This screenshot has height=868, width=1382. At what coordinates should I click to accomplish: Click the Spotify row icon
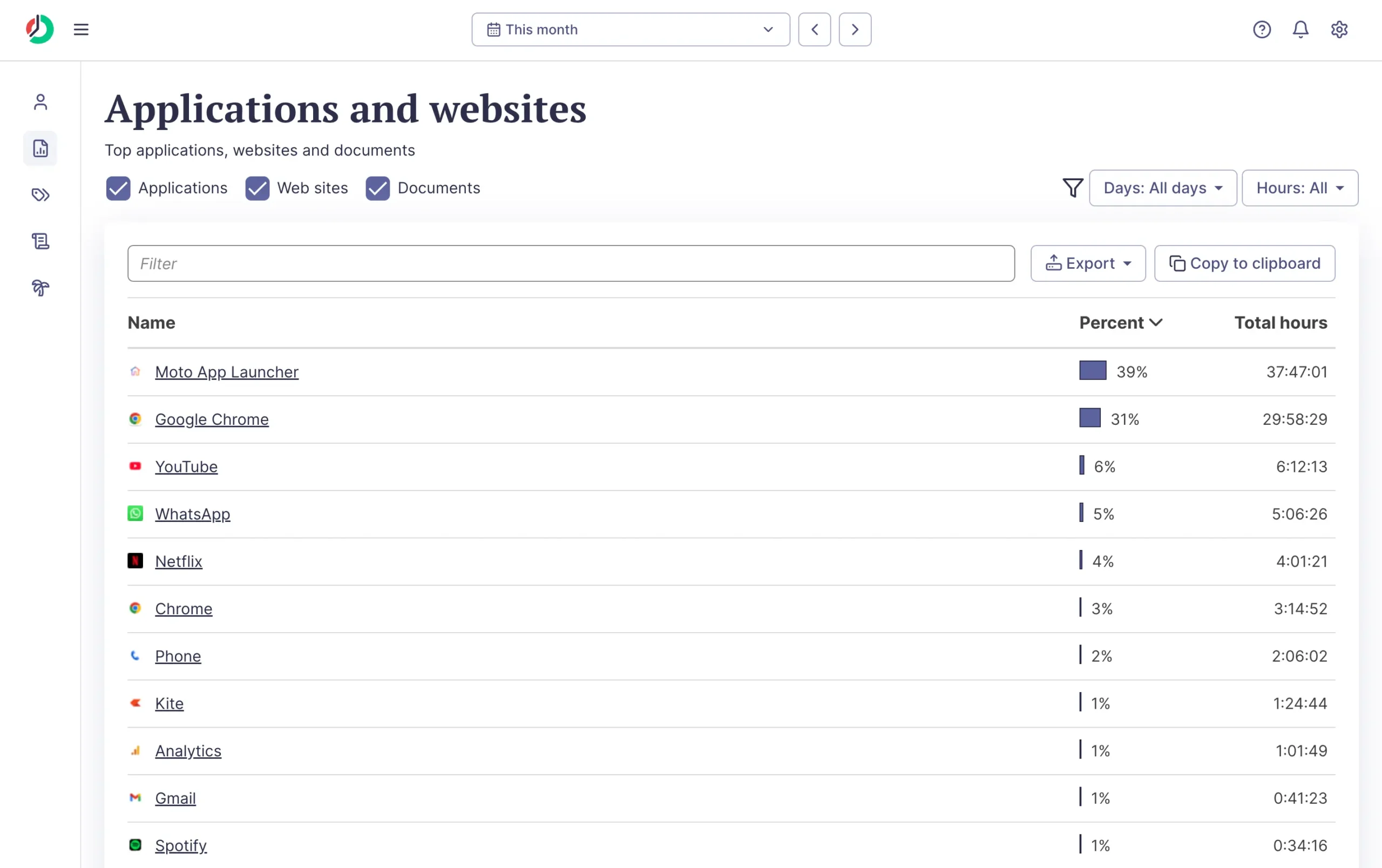click(135, 844)
